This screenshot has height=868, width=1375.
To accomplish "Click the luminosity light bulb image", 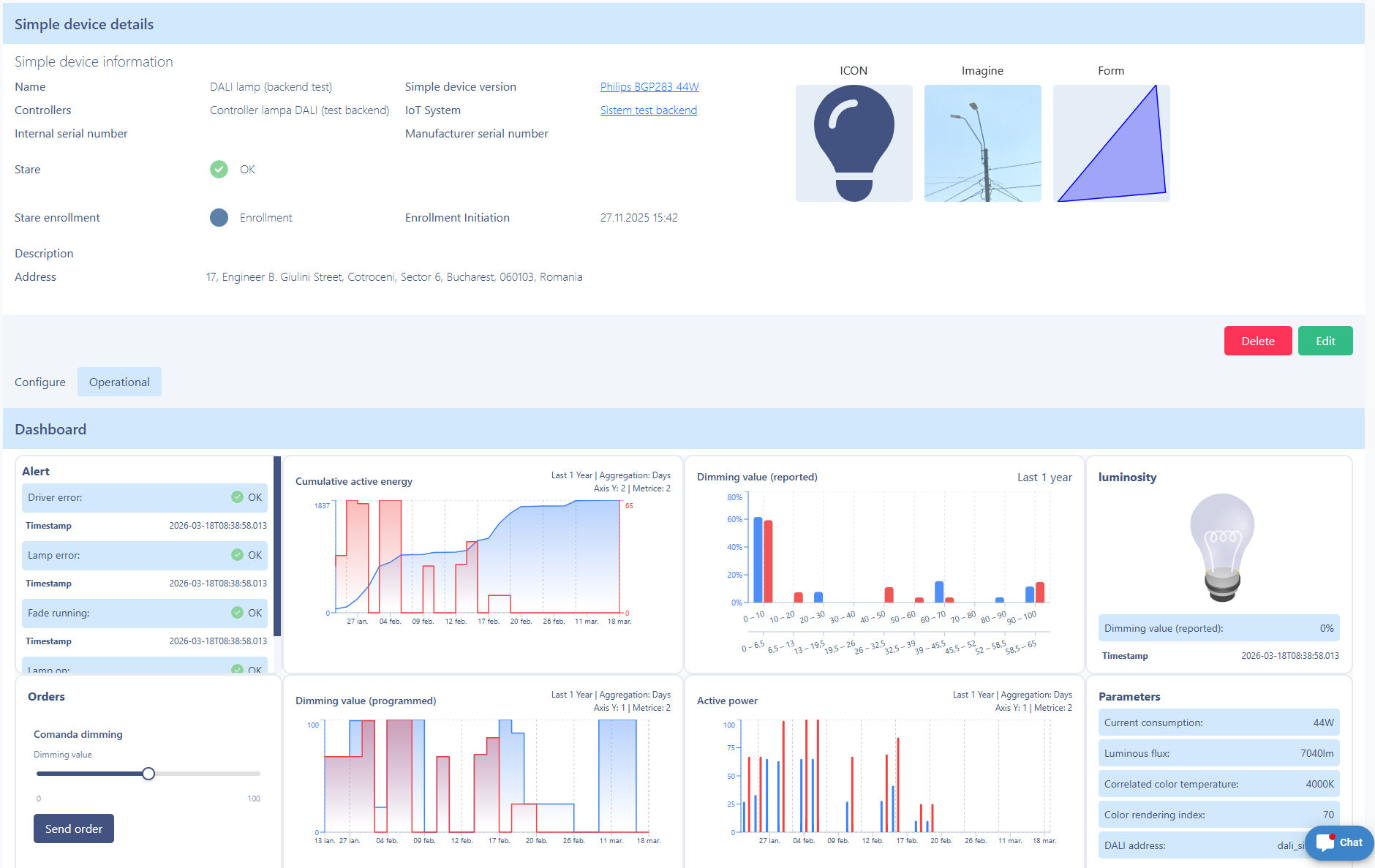I will pos(1221,547).
